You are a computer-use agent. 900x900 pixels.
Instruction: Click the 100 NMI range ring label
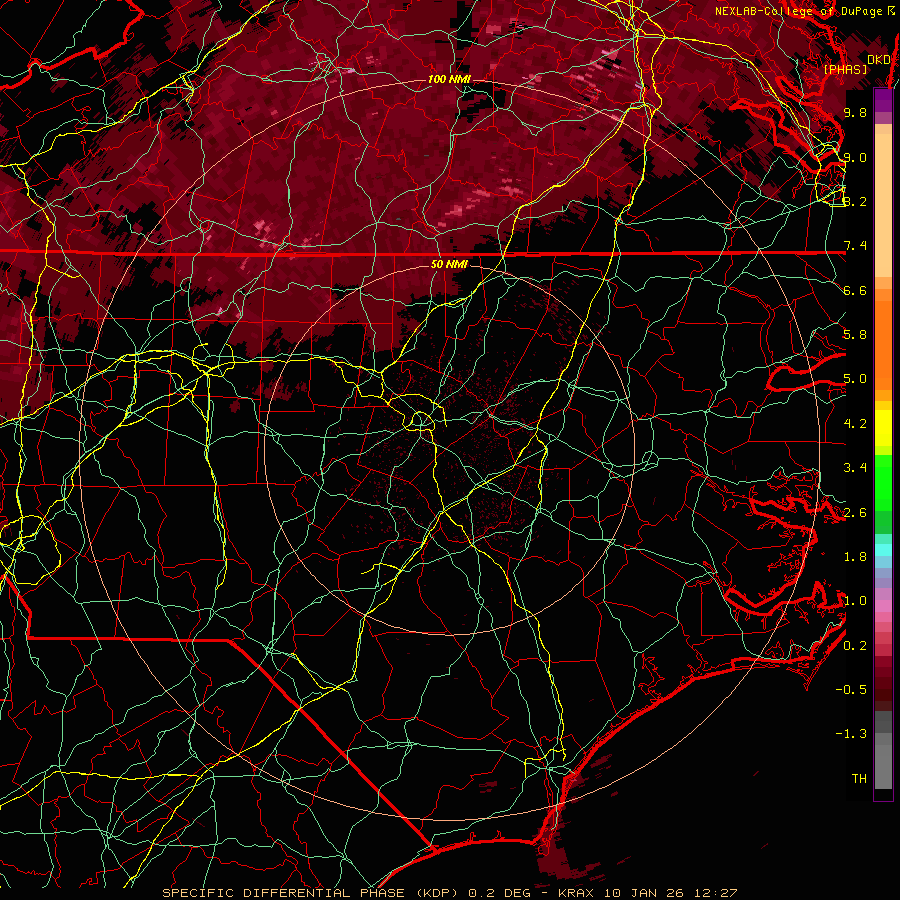(449, 79)
